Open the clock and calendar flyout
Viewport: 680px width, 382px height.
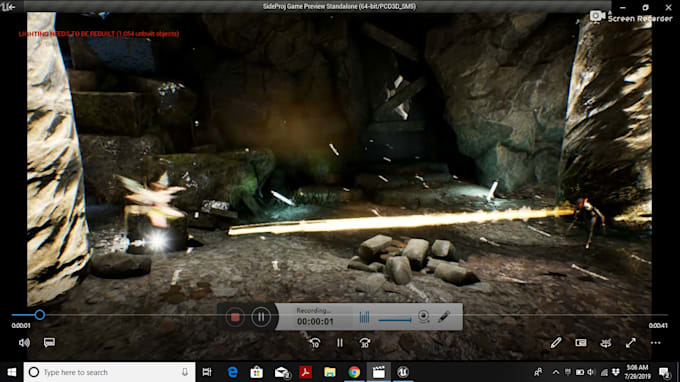(638, 372)
